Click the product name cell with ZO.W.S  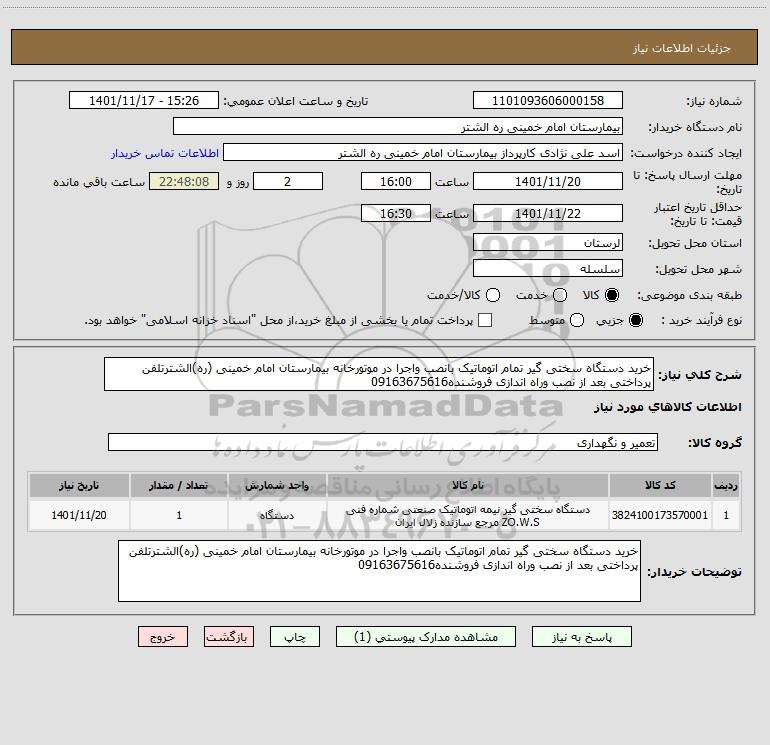(x=468, y=516)
